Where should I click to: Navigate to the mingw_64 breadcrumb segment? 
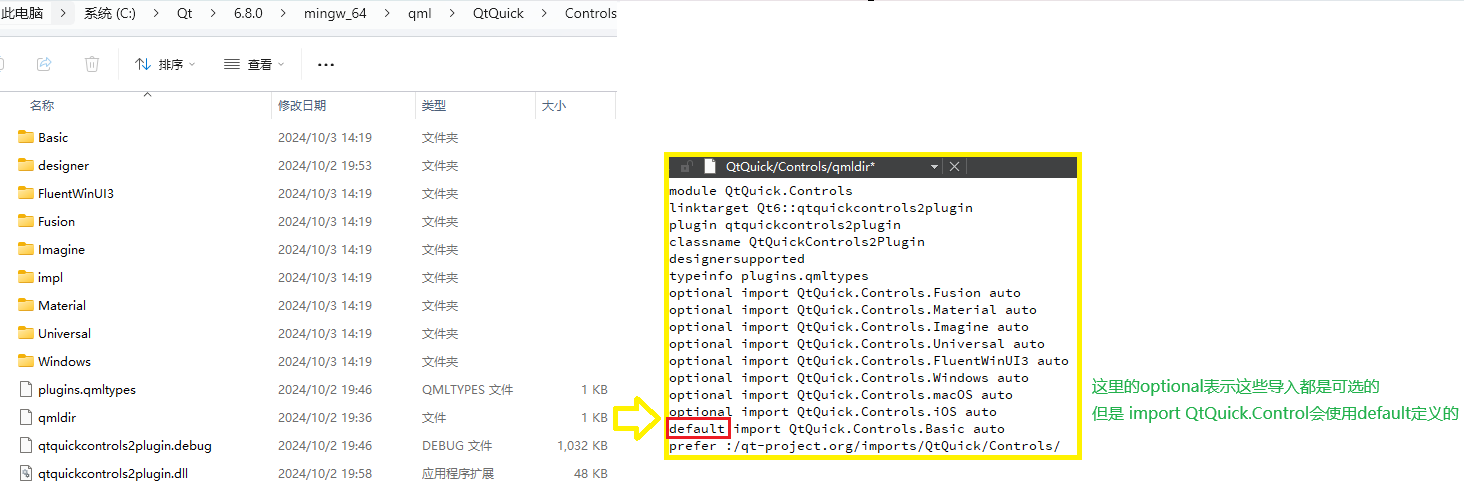(335, 14)
